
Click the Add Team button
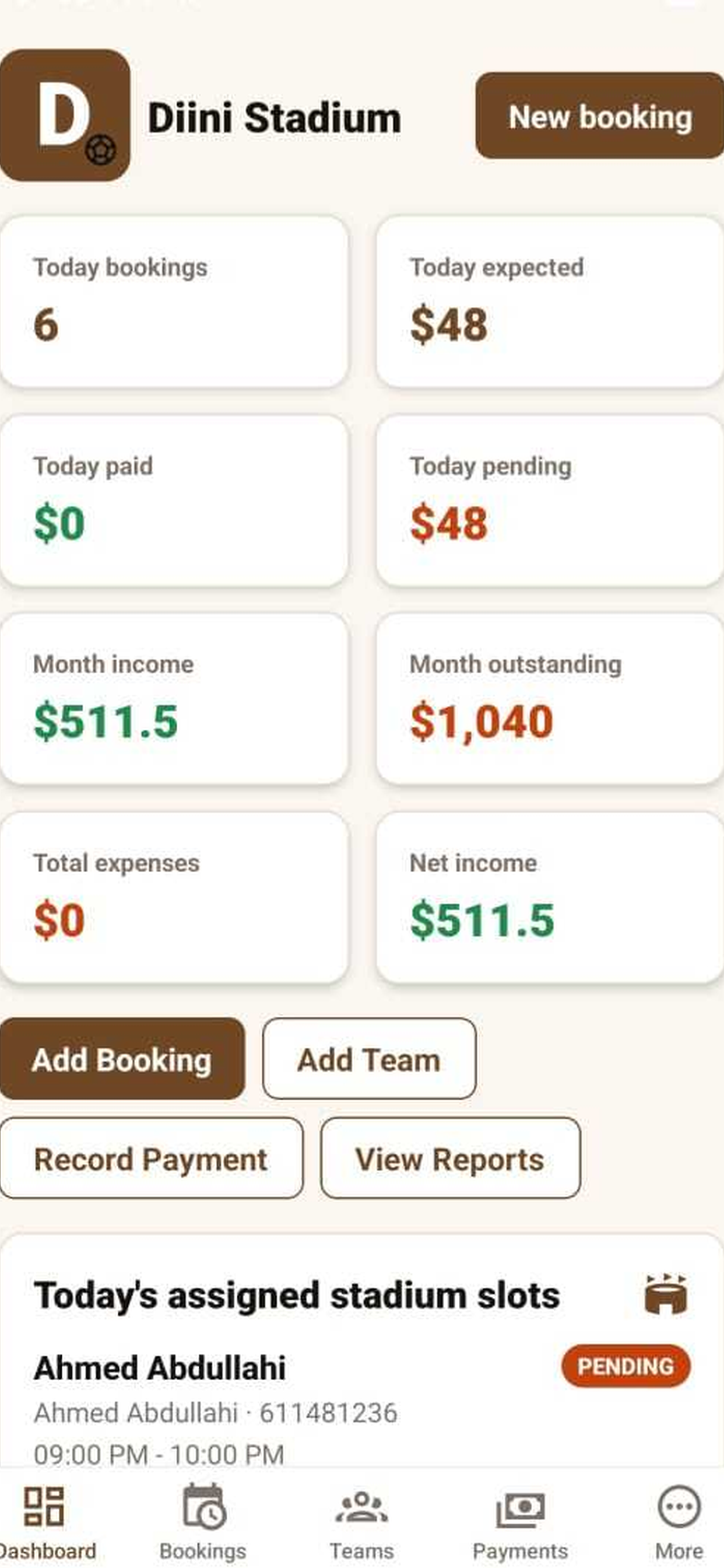368,1059
